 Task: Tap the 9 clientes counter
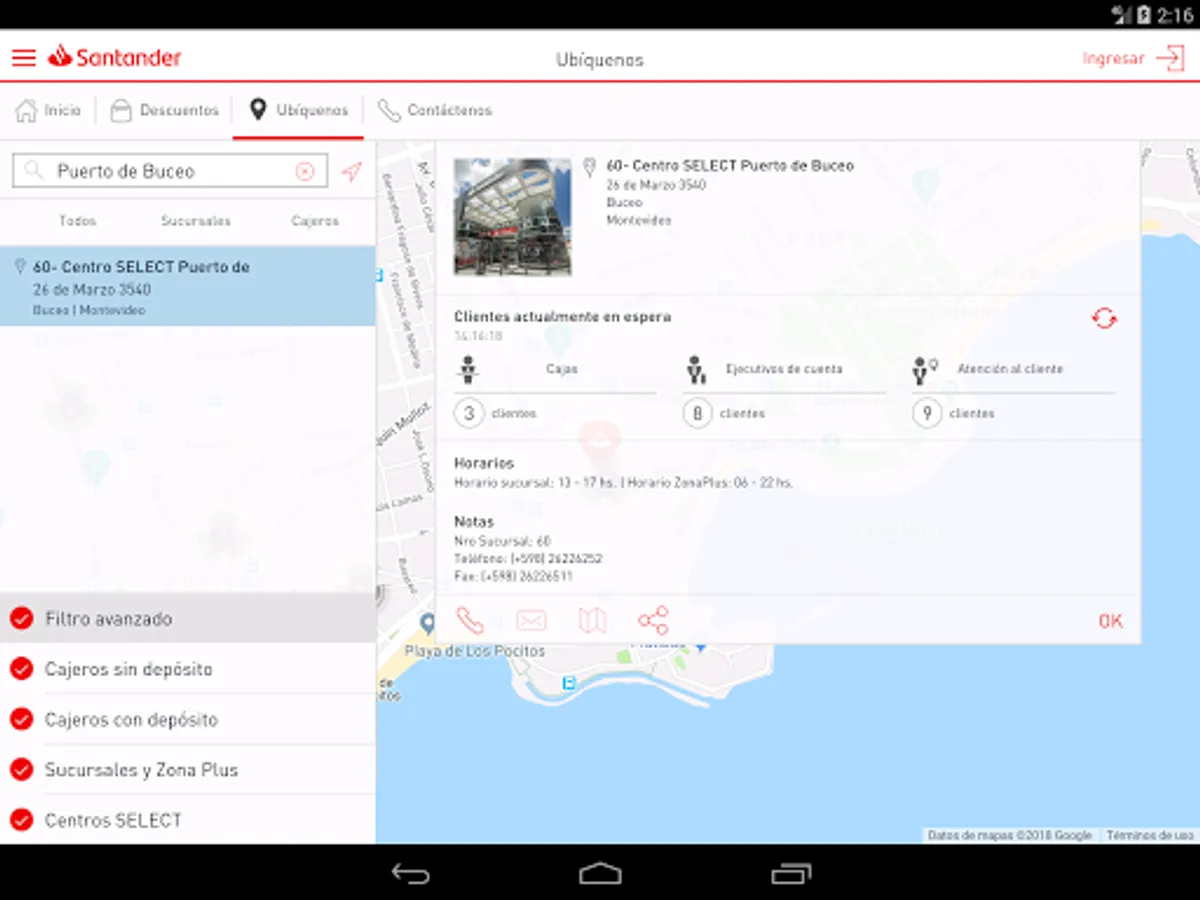[927, 413]
